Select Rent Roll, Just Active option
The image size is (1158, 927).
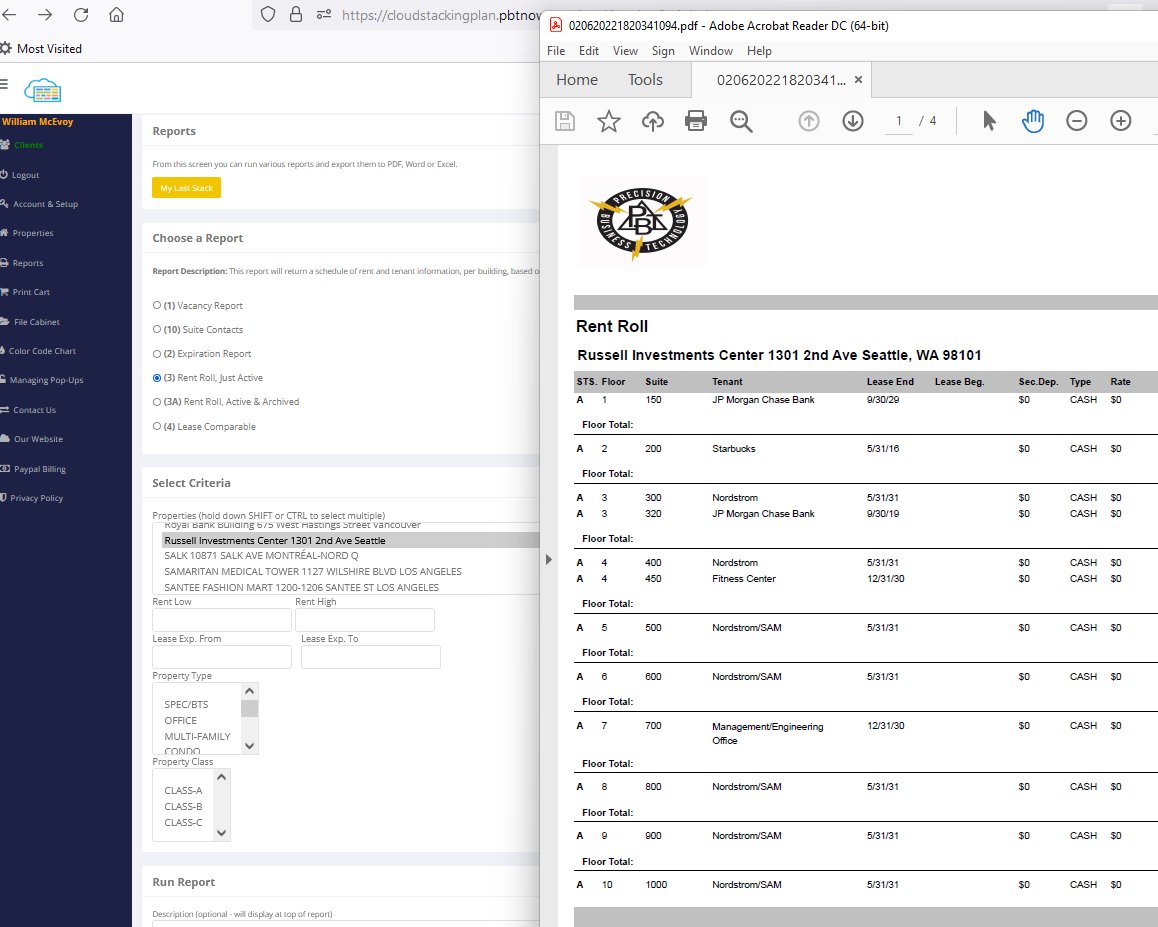(x=157, y=377)
